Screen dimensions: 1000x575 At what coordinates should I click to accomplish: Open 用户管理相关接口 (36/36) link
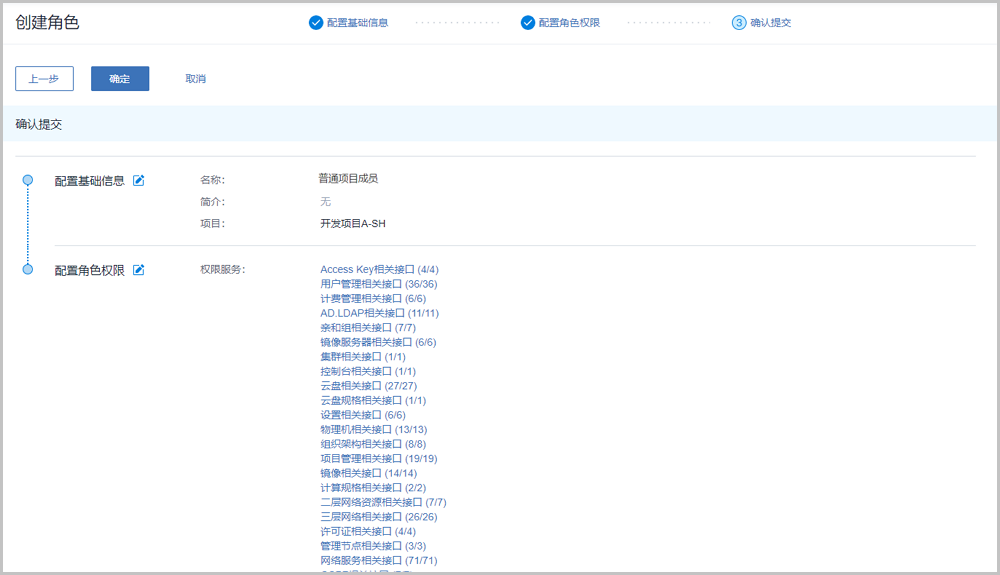[378, 284]
